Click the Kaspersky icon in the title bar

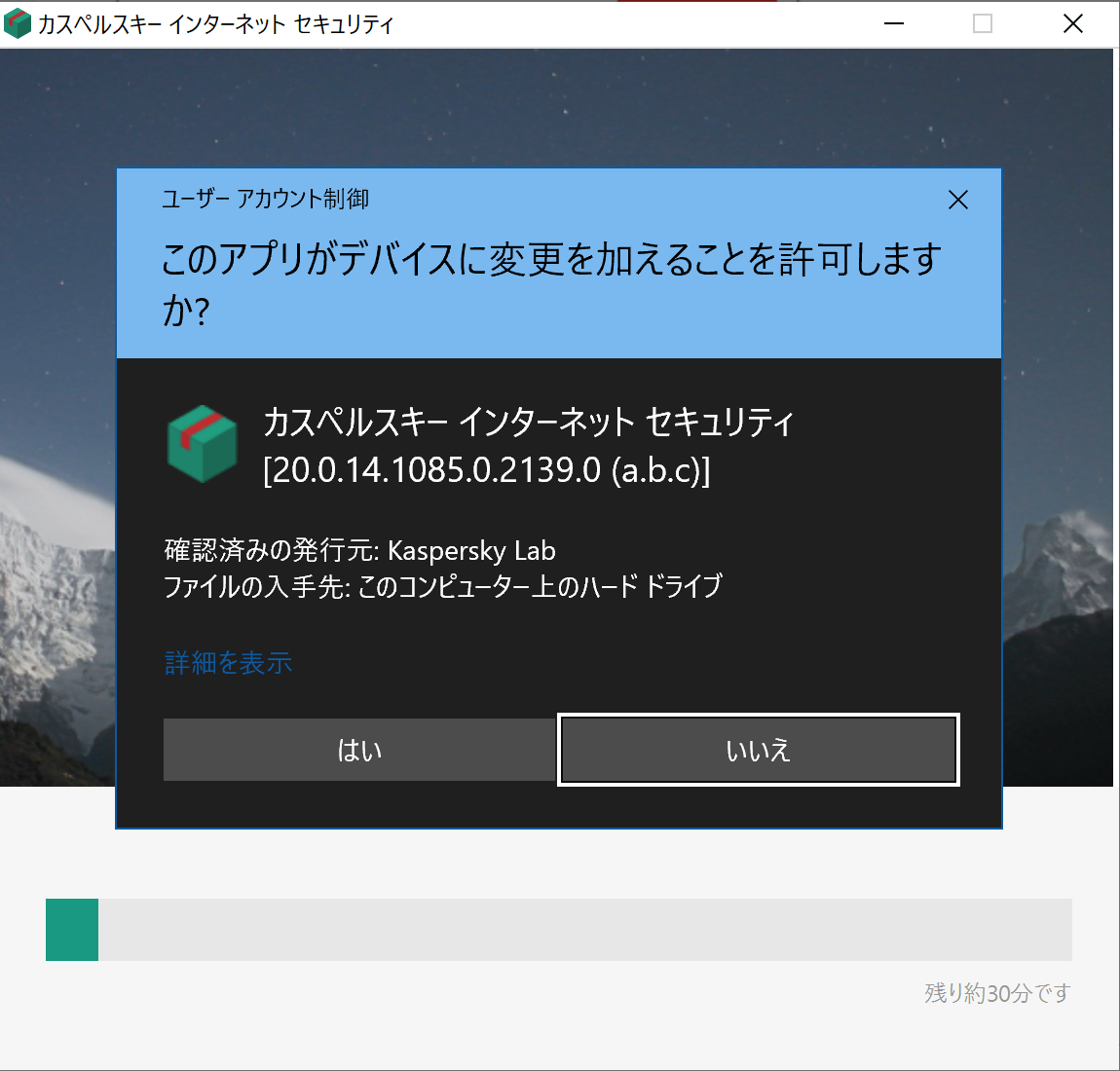pos(18,23)
